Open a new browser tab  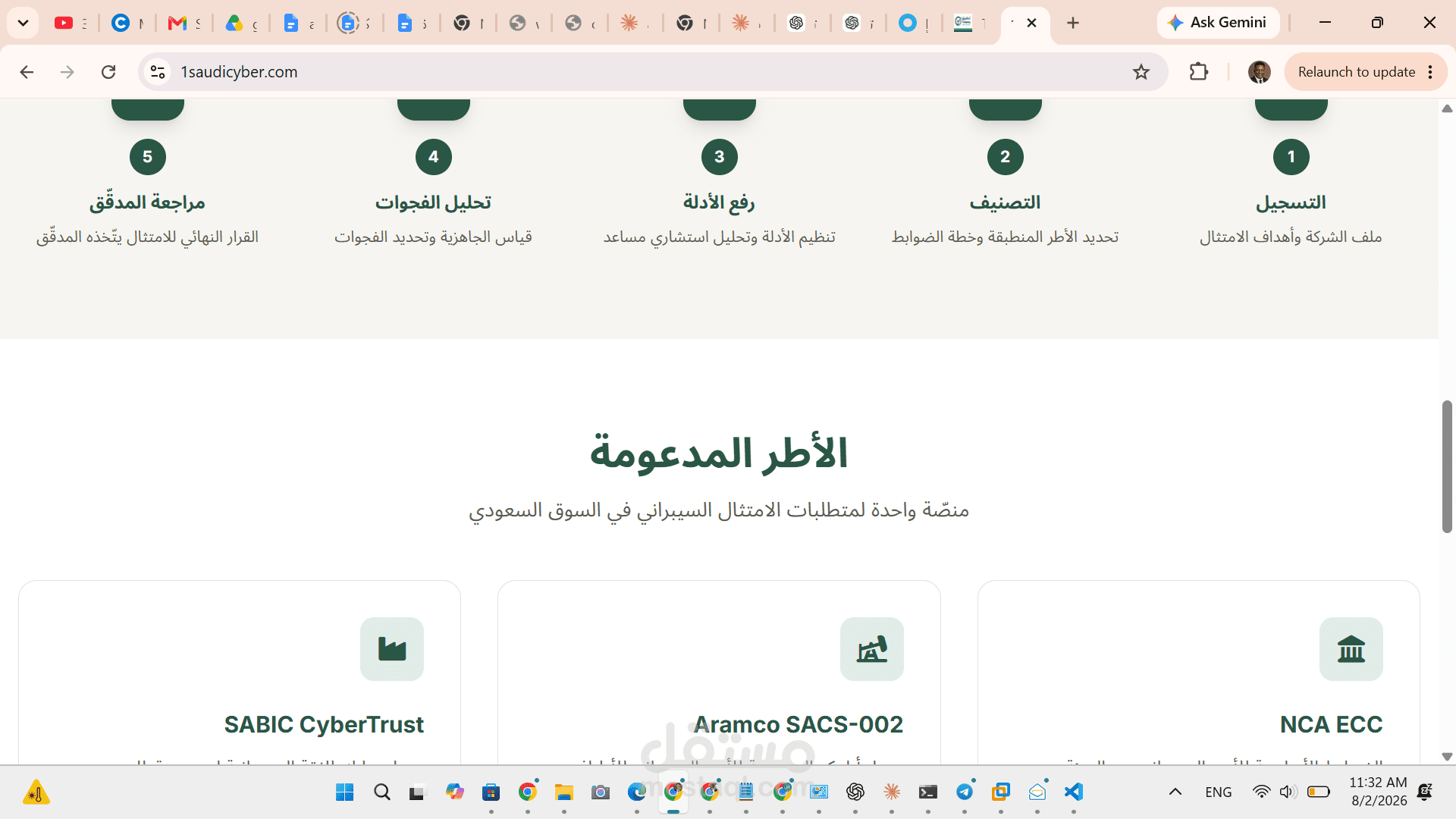pos(1073,24)
